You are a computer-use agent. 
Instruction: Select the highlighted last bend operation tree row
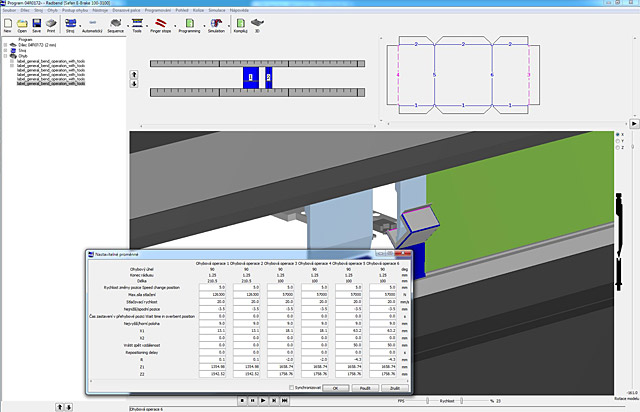coord(51,83)
